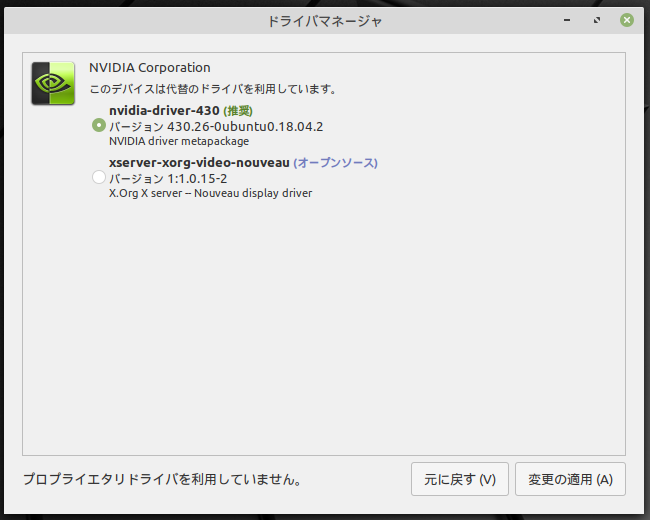Select the nvidia-driver-430 radio button
This screenshot has height=520, width=650.
99,125
